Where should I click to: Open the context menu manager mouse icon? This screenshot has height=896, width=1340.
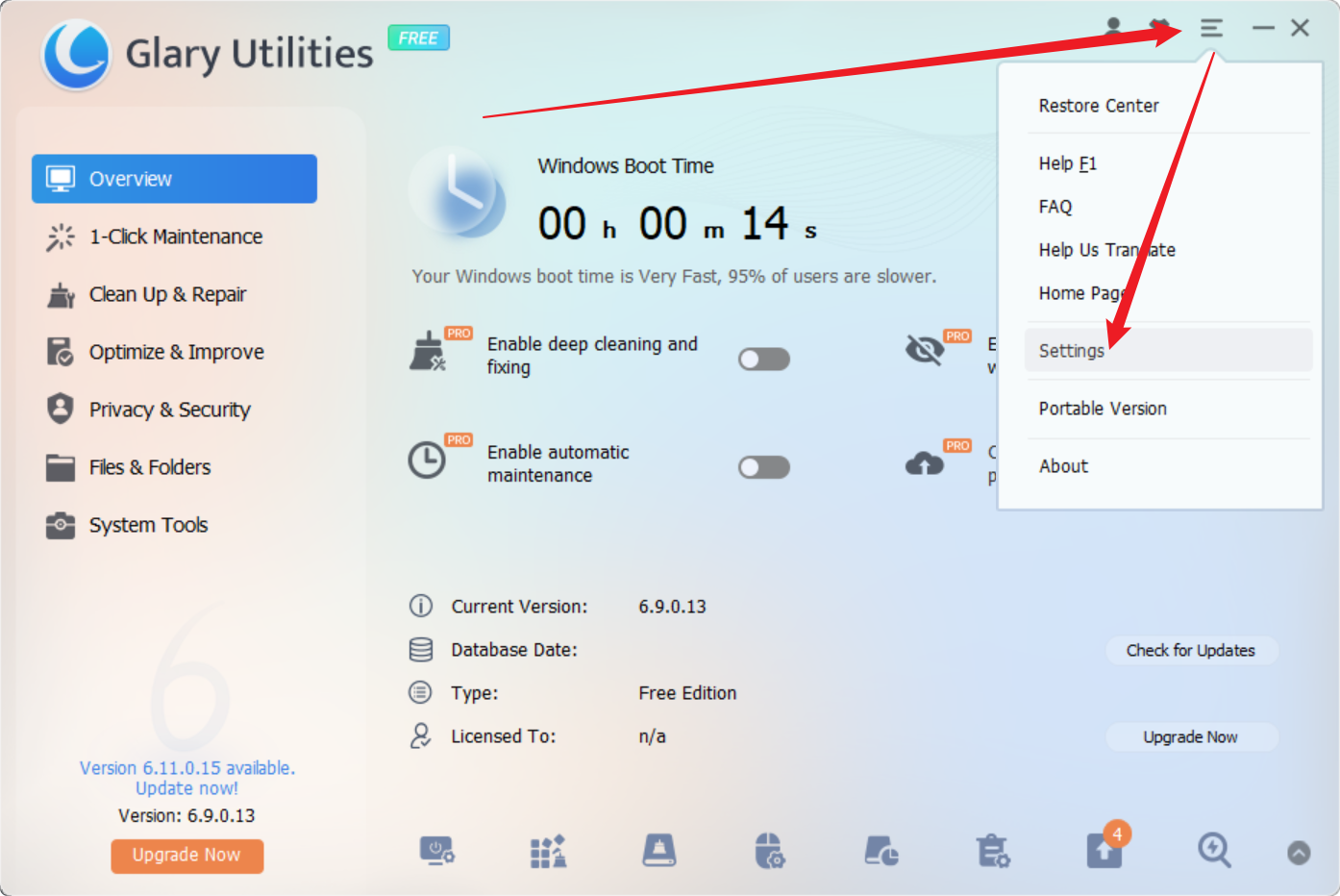770,852
